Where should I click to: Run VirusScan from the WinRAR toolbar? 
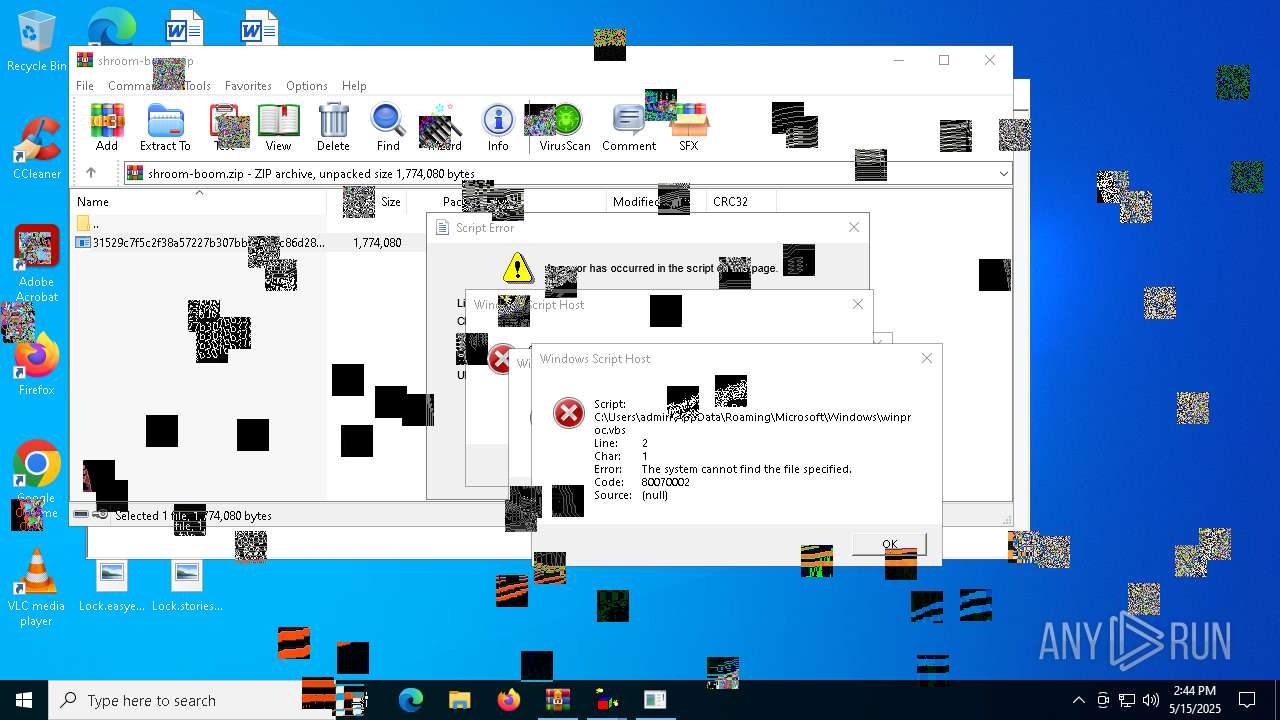565,128
